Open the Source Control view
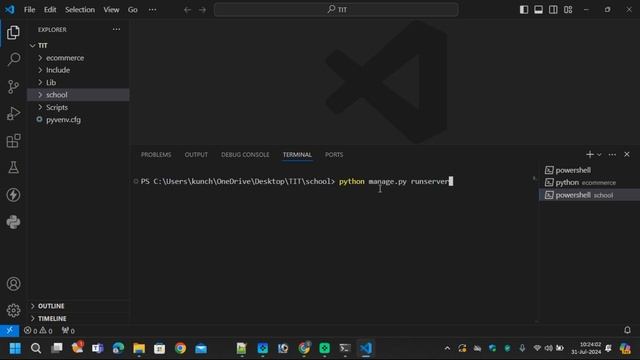Screen dimensions: 640x360 click(x=13, y=87)
